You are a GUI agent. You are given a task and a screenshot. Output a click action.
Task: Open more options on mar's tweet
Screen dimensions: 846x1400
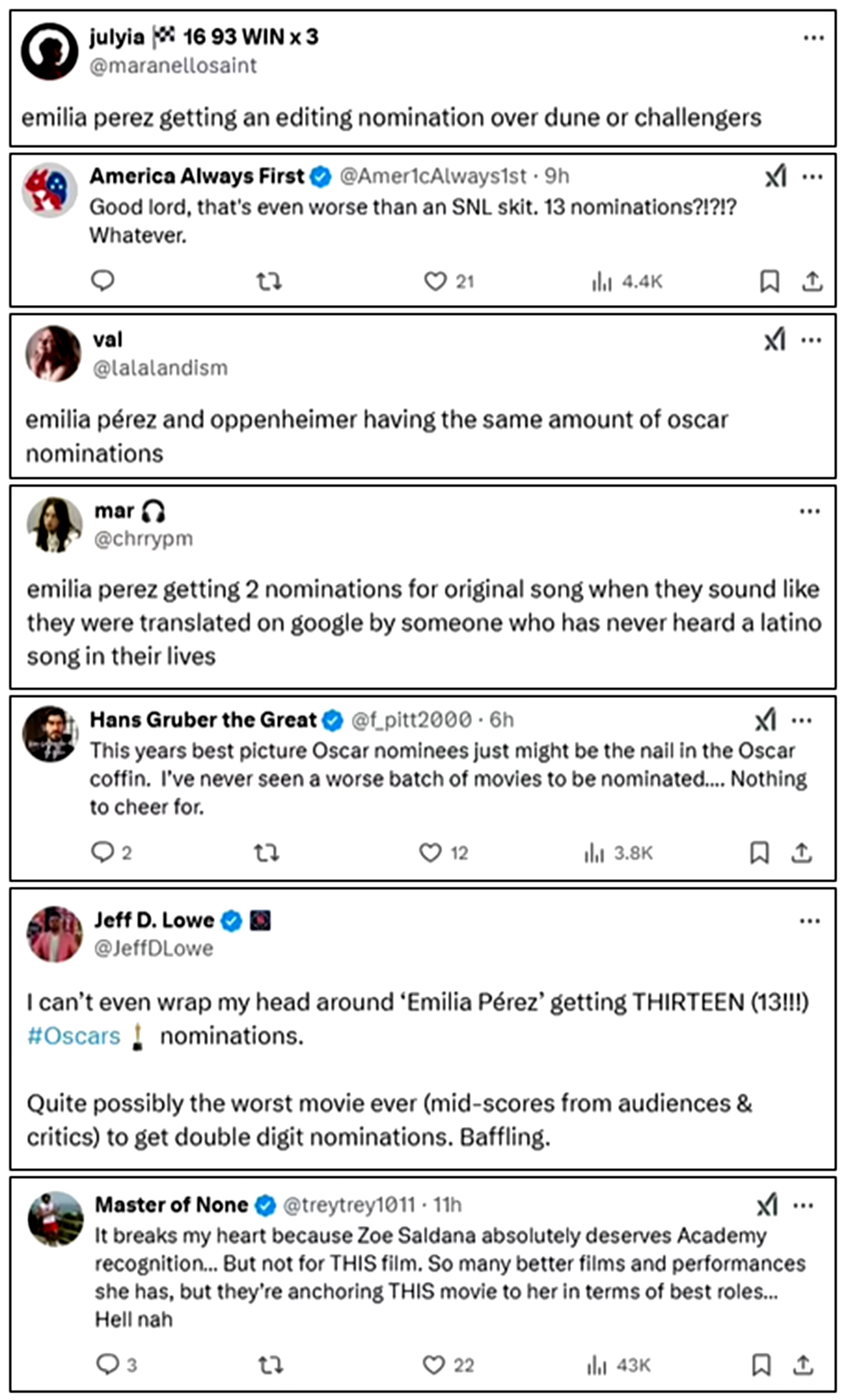point(809,511)
